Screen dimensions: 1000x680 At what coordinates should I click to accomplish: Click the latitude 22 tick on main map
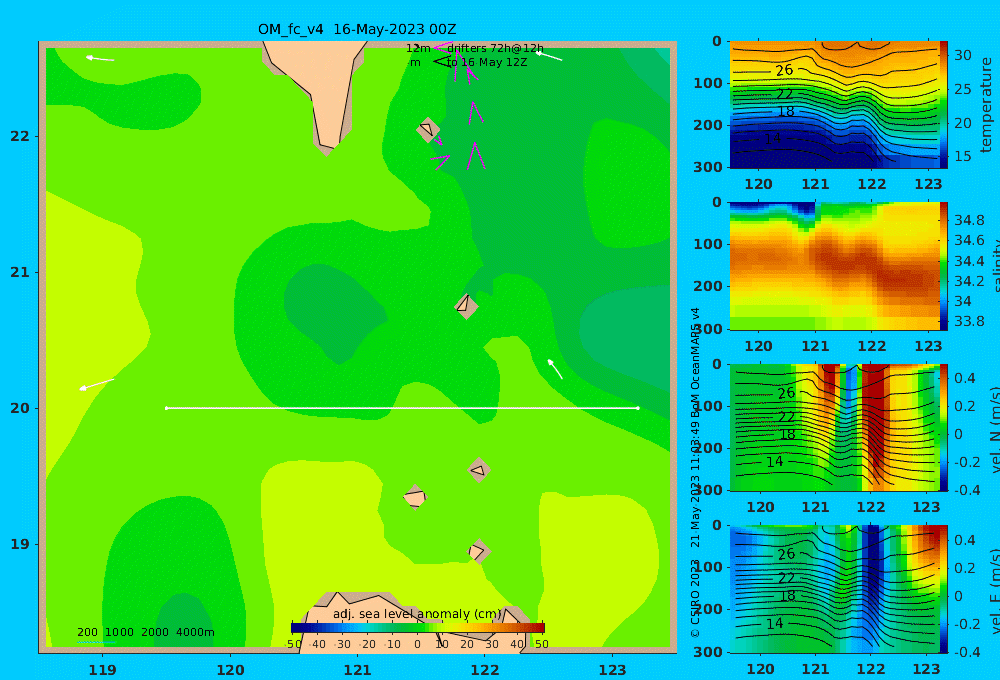(20, 136)
